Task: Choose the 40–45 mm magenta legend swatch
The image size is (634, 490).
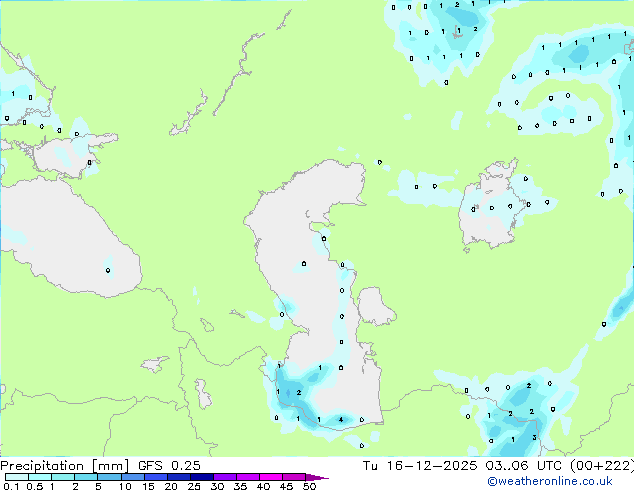Action: point(271,477)
